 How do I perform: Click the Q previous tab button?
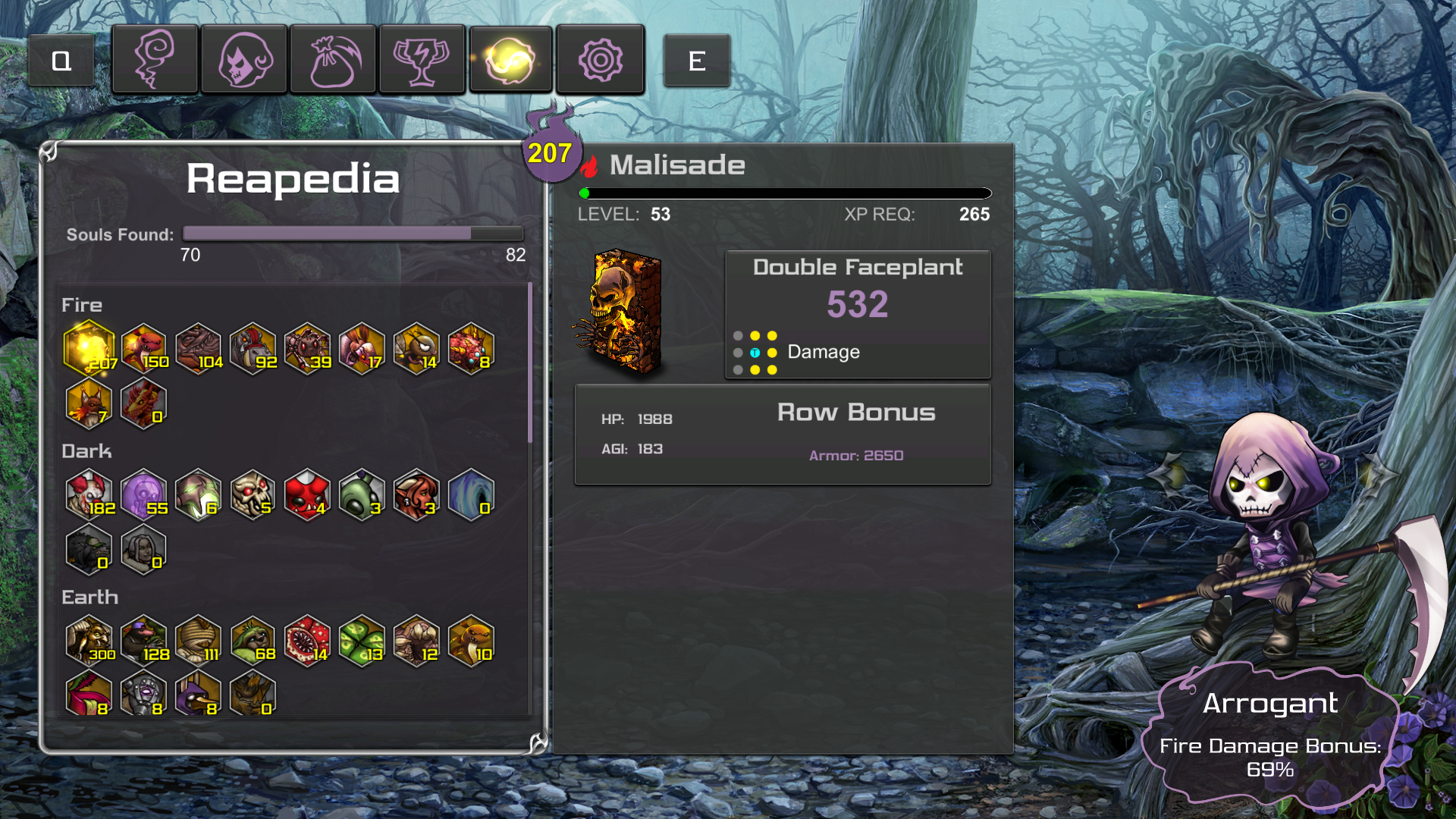(x=61, y=61)
